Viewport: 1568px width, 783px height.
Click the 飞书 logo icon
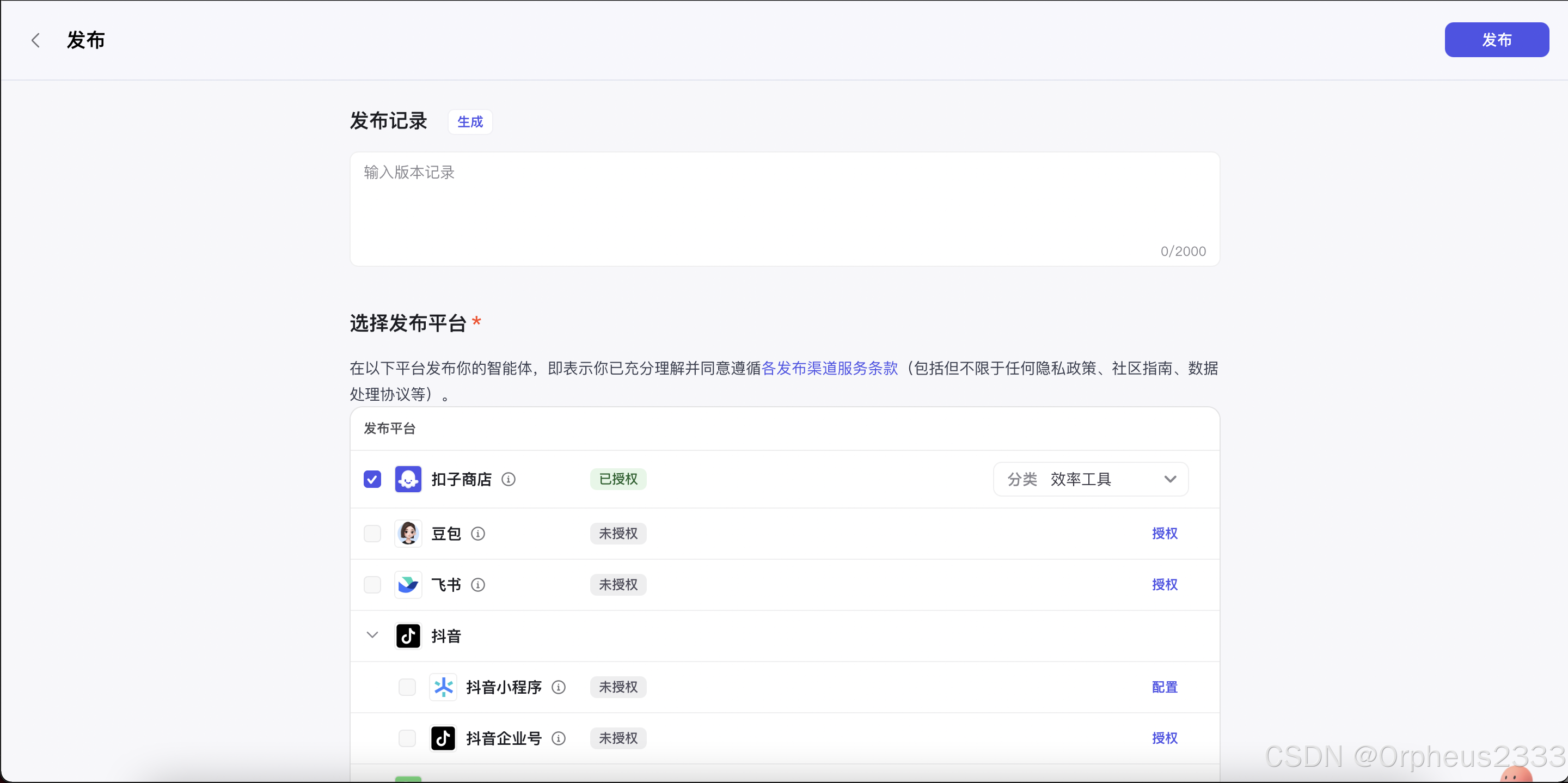point(408,584)
